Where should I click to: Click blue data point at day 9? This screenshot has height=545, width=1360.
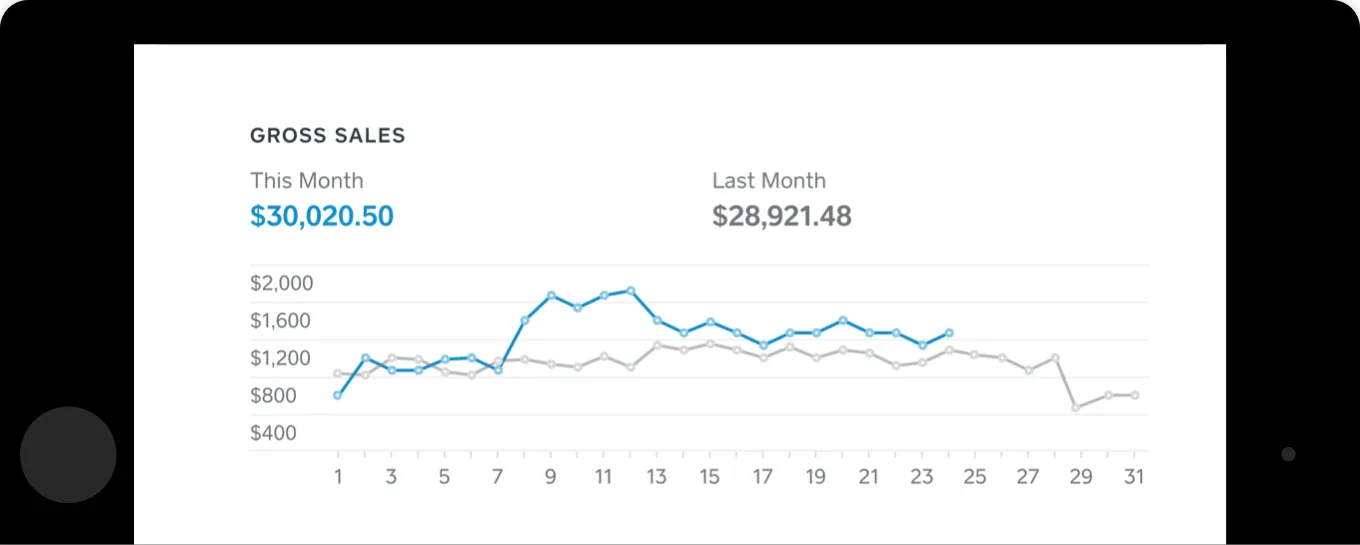551,295
